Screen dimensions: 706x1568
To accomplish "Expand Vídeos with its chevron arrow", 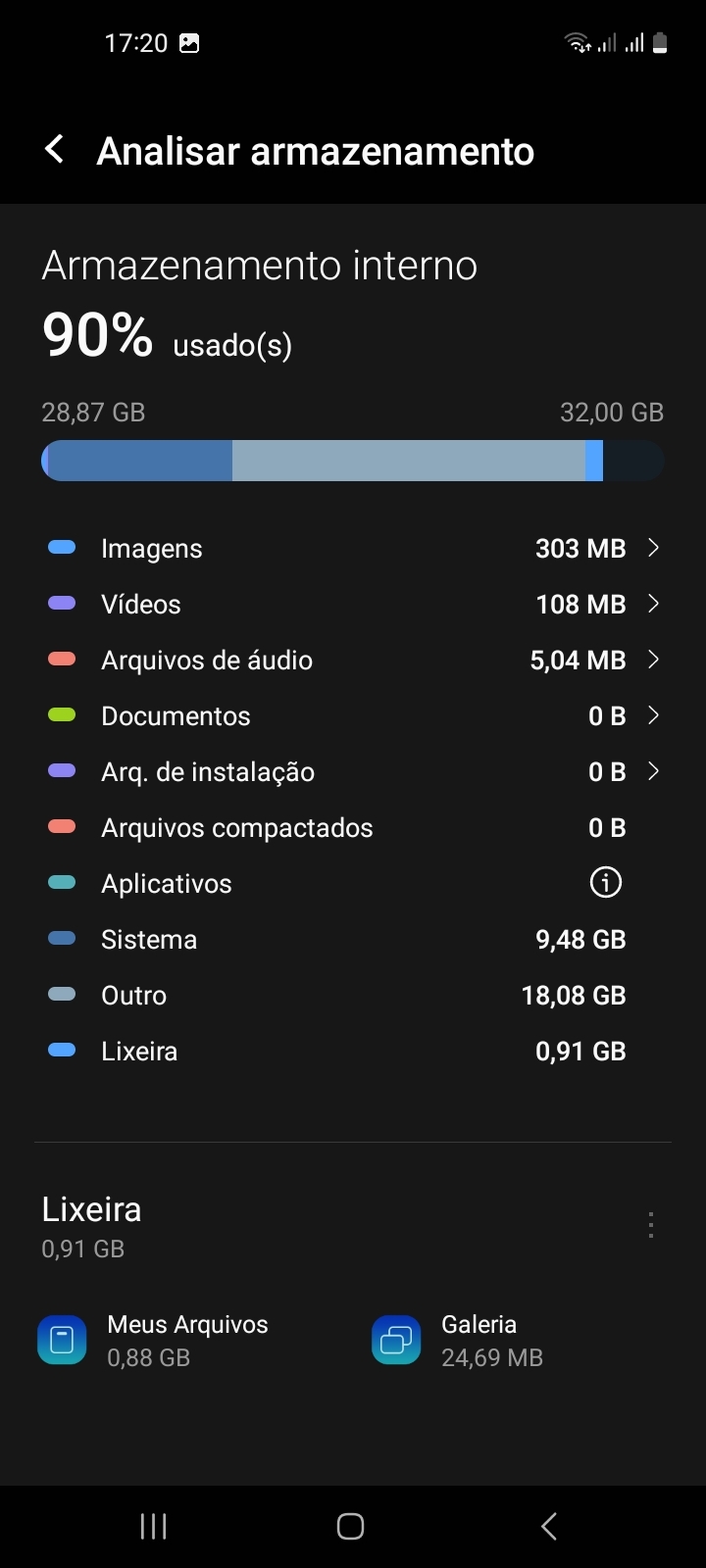I will point(654,604).
